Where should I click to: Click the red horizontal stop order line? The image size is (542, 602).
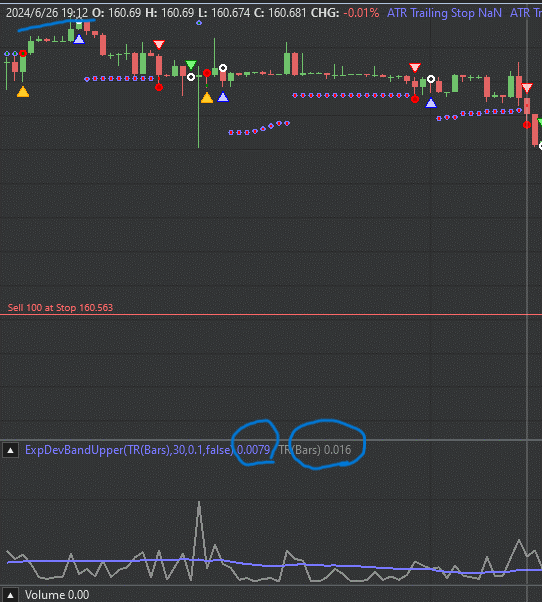pos(271,315)
